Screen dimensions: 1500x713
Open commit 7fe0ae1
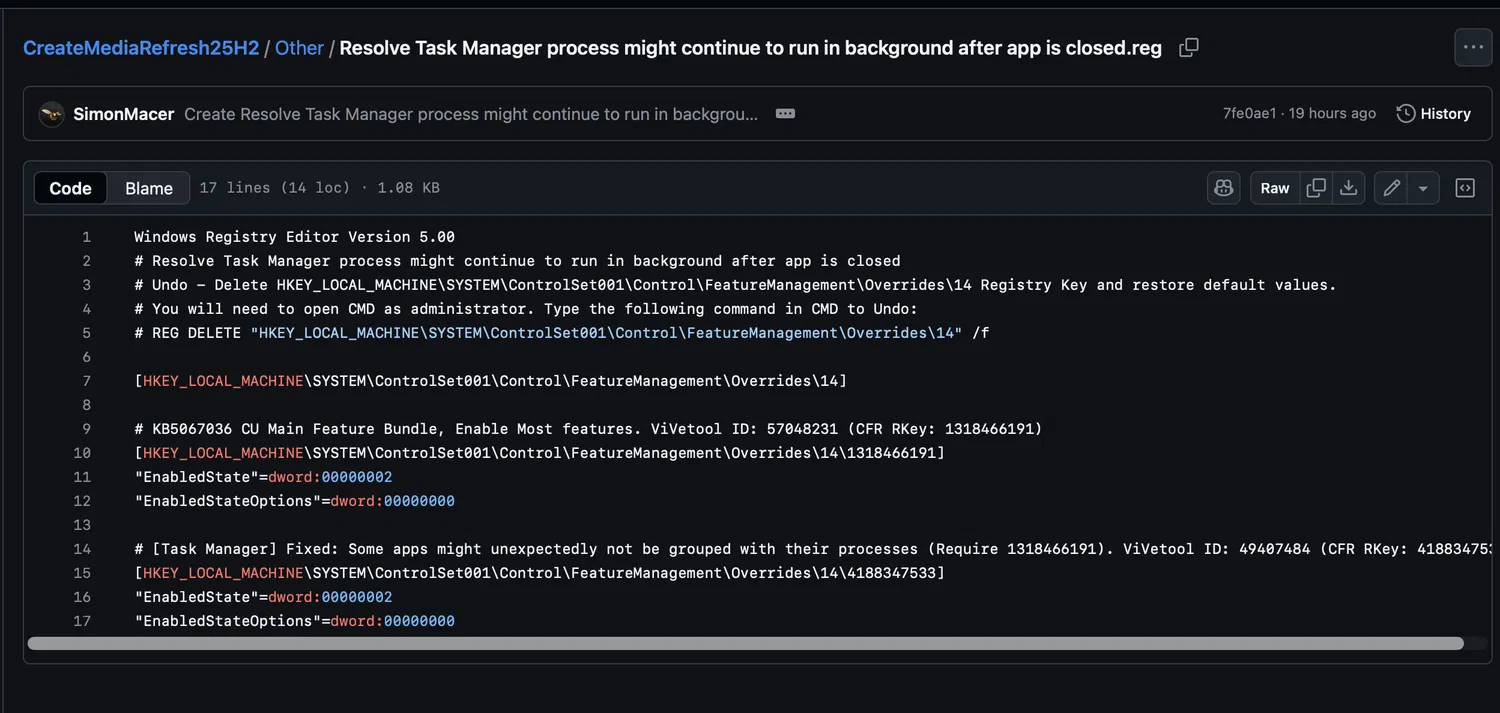click(x=1249, y=114)
